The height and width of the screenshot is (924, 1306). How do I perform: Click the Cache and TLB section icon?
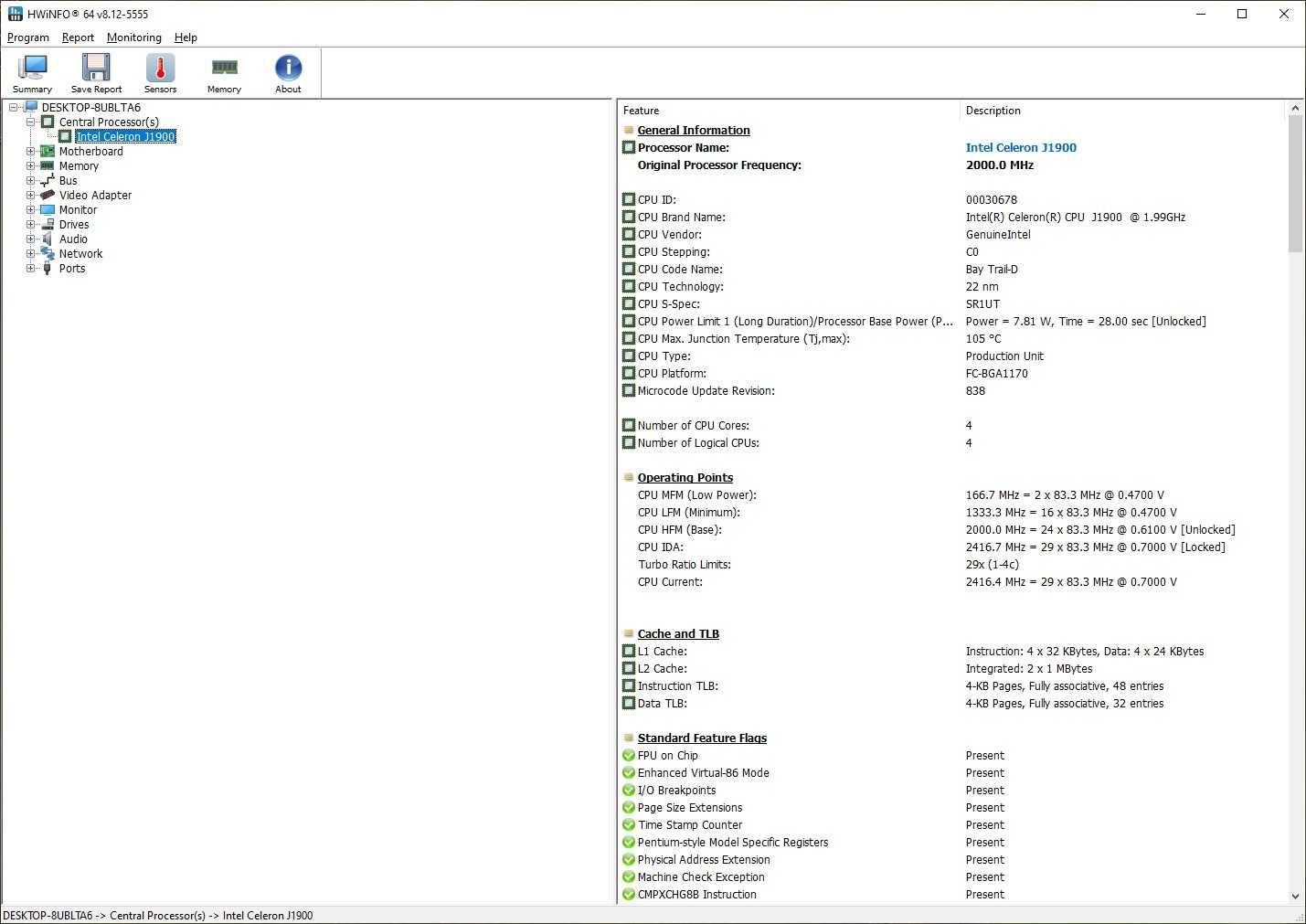click(x=629, y=634)
